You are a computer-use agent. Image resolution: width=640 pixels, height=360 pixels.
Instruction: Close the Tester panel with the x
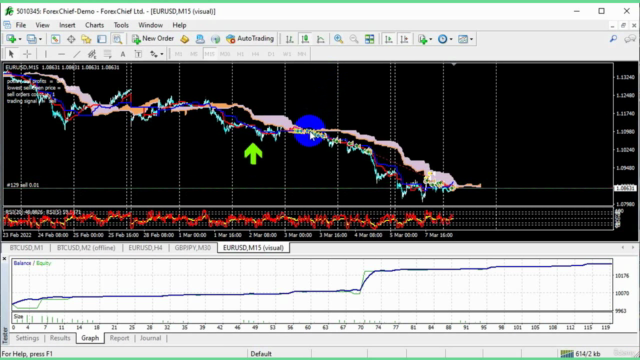point(4,259)
